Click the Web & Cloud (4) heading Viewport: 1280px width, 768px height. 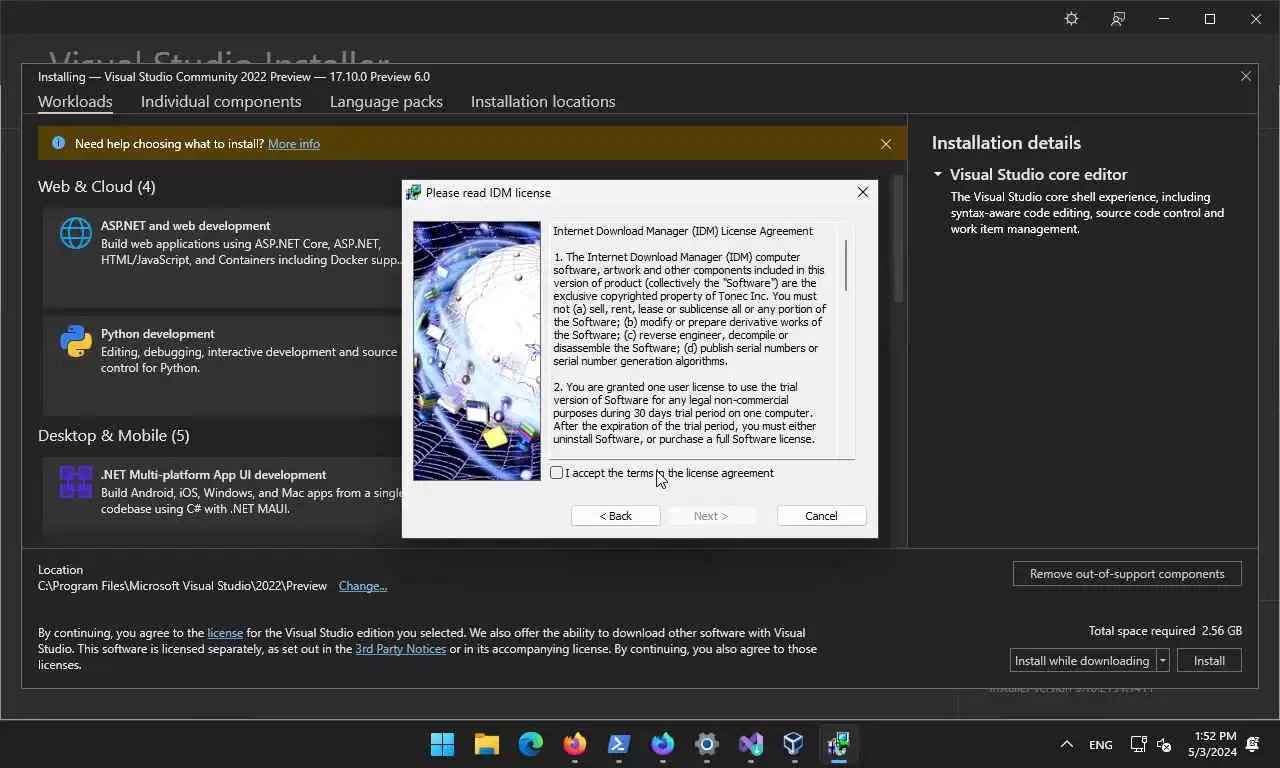coord(97,187)
